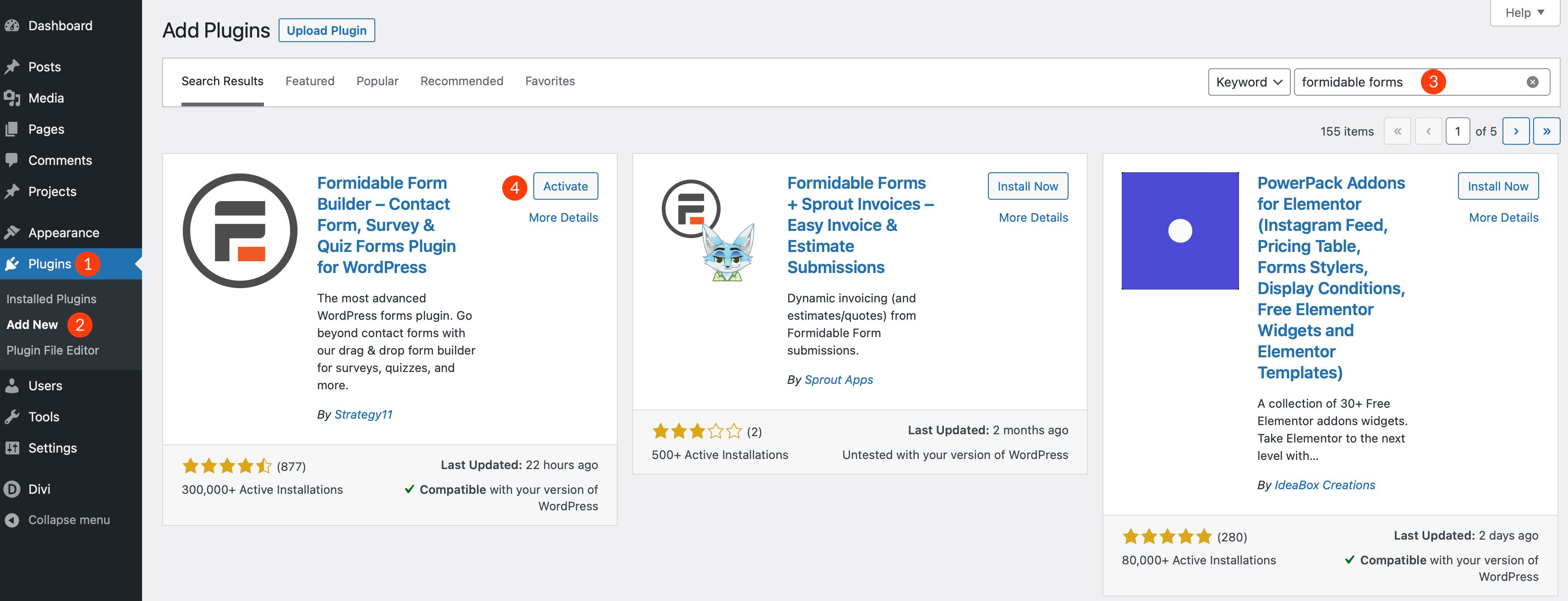The height and width of the screenshot is (601, 1568).
Task: Click the Plugins plug icon
Action: (x=13, y=263)
